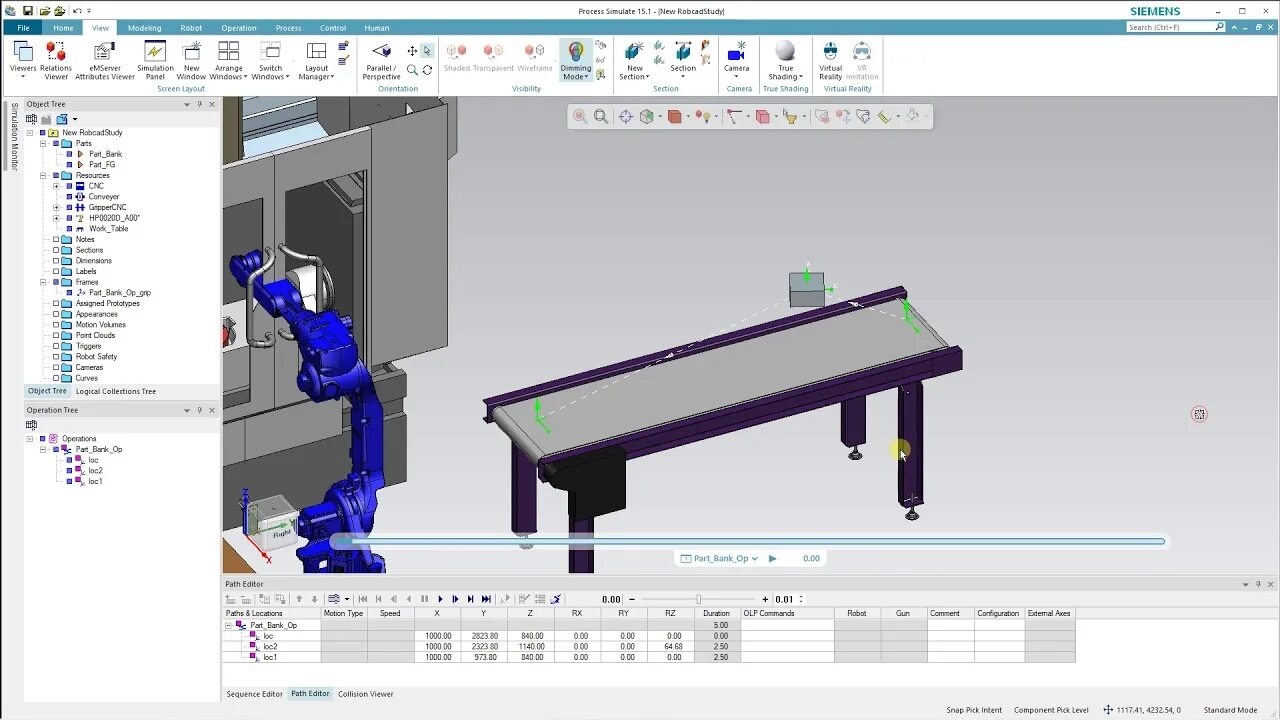Switch to the Modeling ribbon tab

pos(144,28)
